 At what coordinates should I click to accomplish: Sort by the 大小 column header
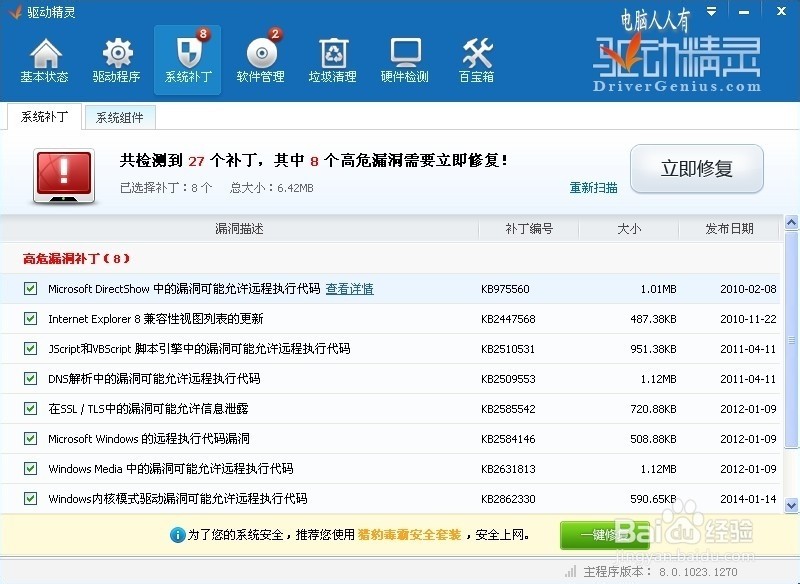(x=629, y=228)
